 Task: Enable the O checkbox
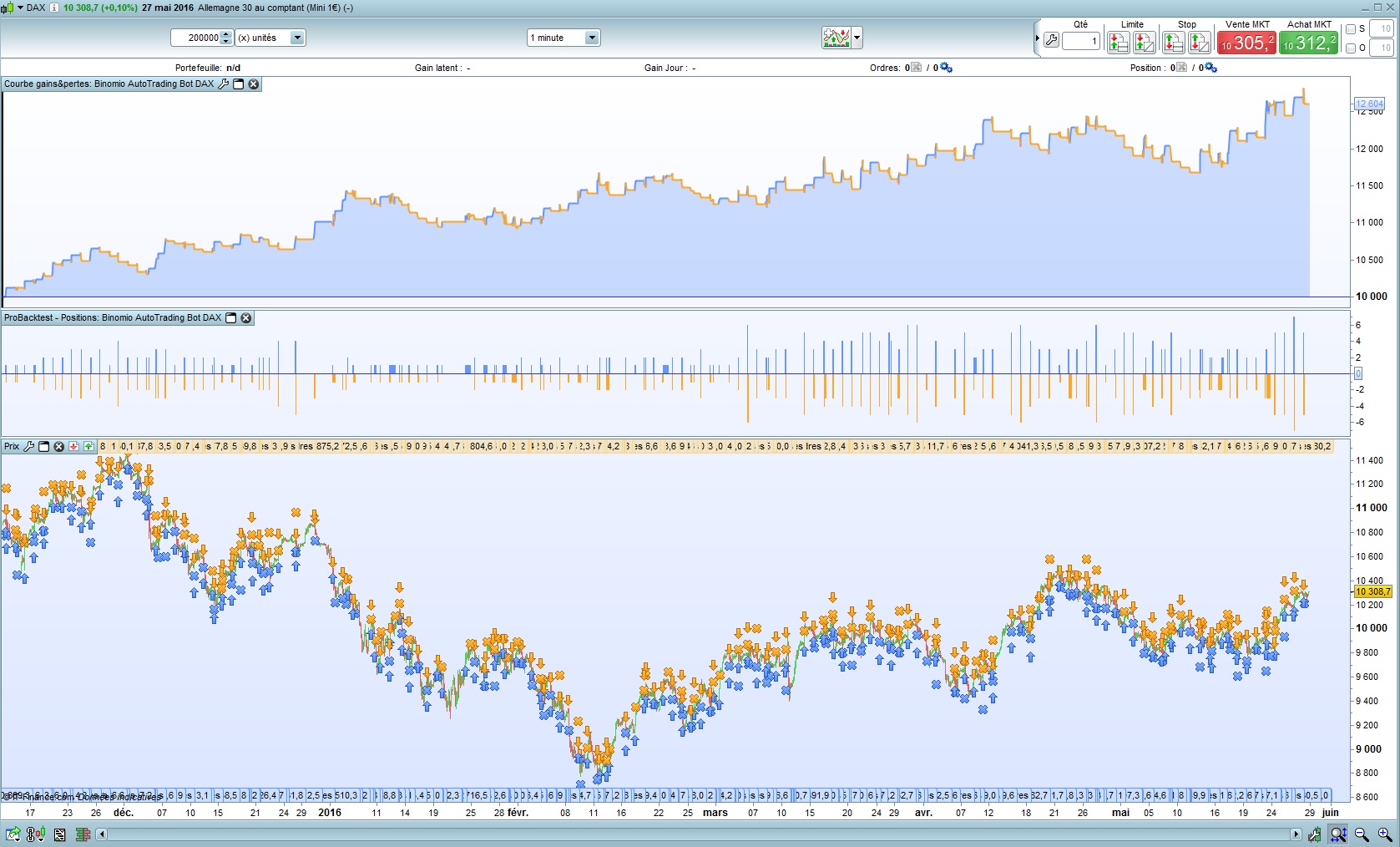point(1351,48)
